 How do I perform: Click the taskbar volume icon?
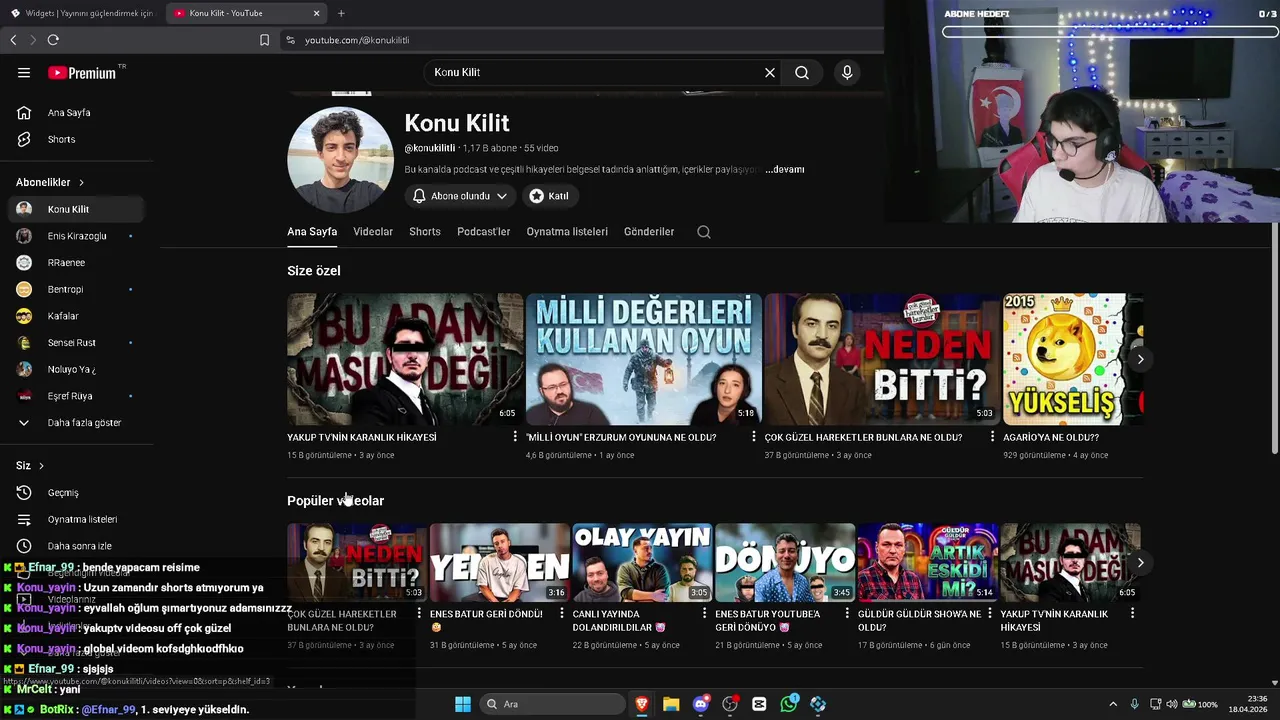tap(1172, 704)
